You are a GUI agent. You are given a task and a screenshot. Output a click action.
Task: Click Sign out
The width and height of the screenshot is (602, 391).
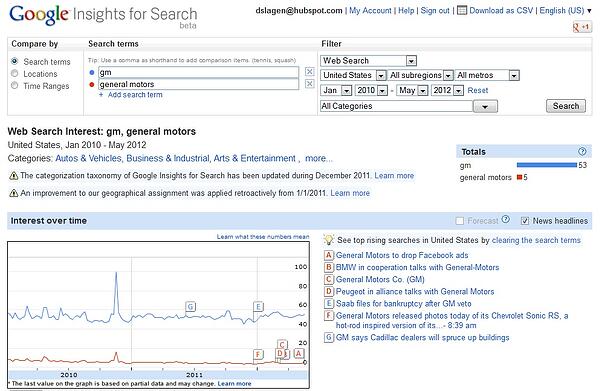[x=435, y=11]
